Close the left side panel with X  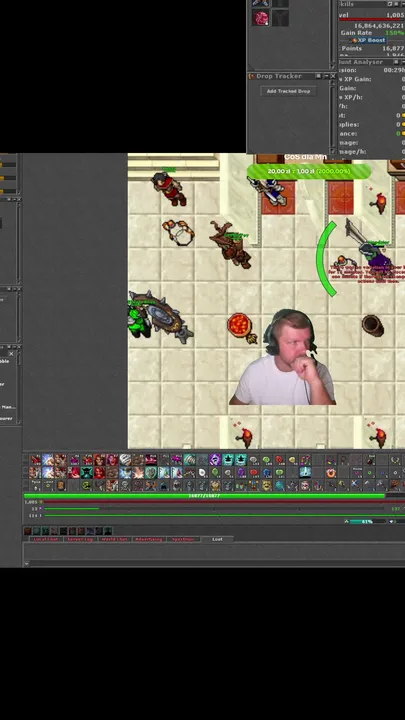(11, 354)
